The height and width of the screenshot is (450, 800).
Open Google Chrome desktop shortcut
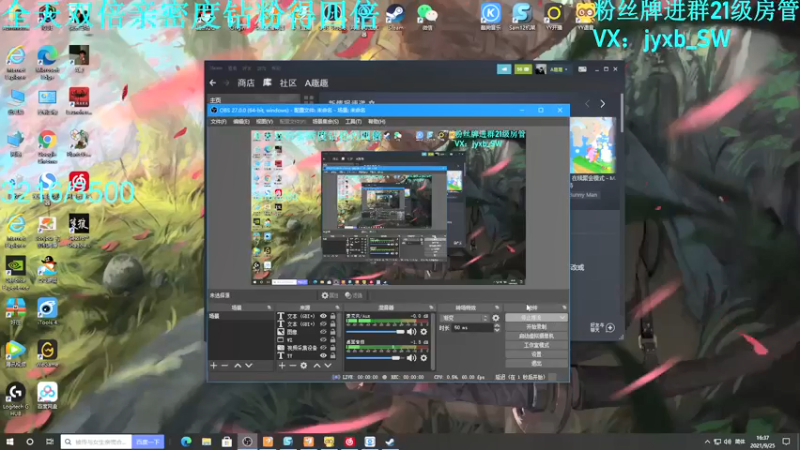click(x=47, y=145)
